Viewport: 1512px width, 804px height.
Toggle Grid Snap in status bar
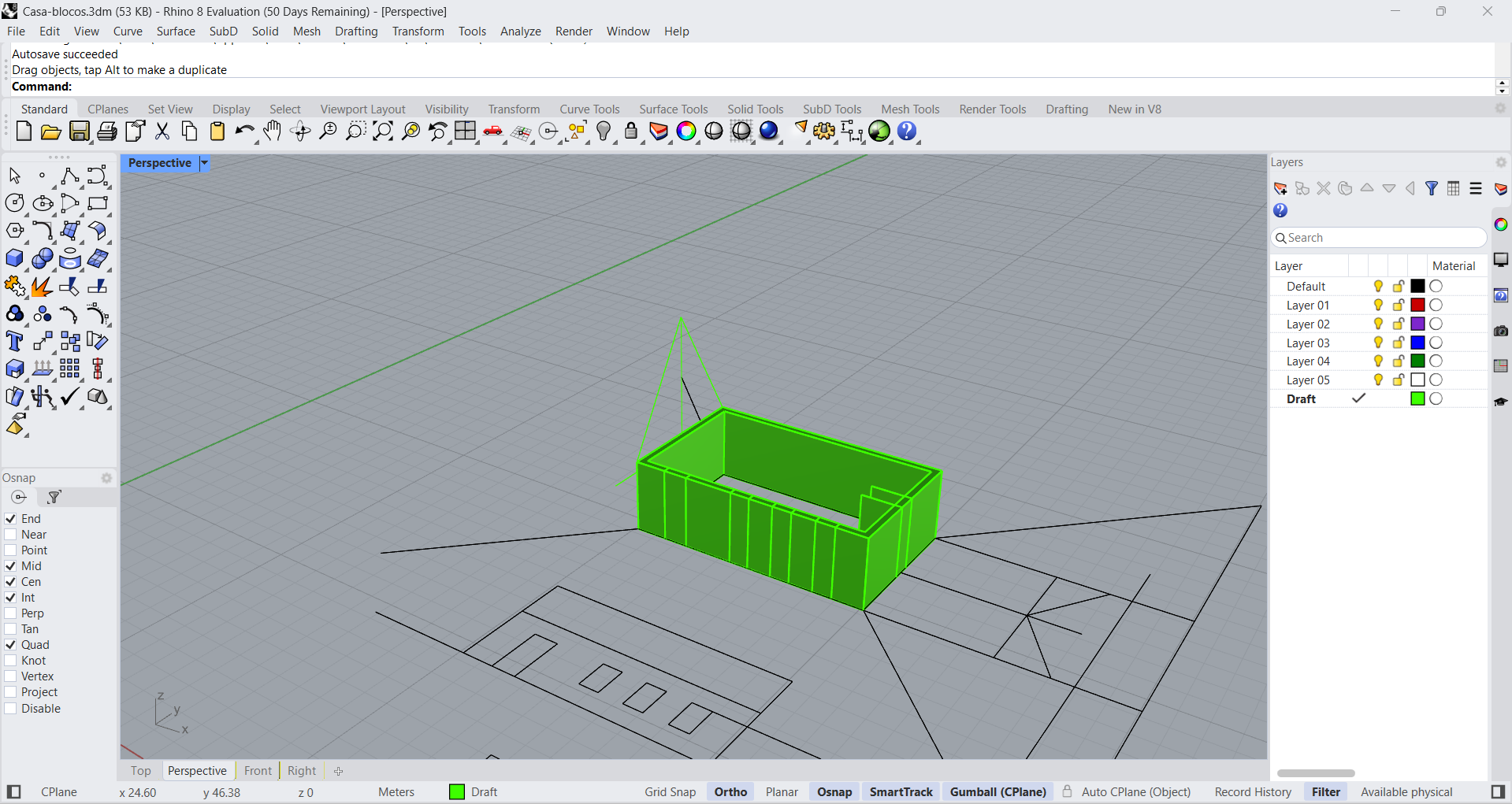pos(670,792)
